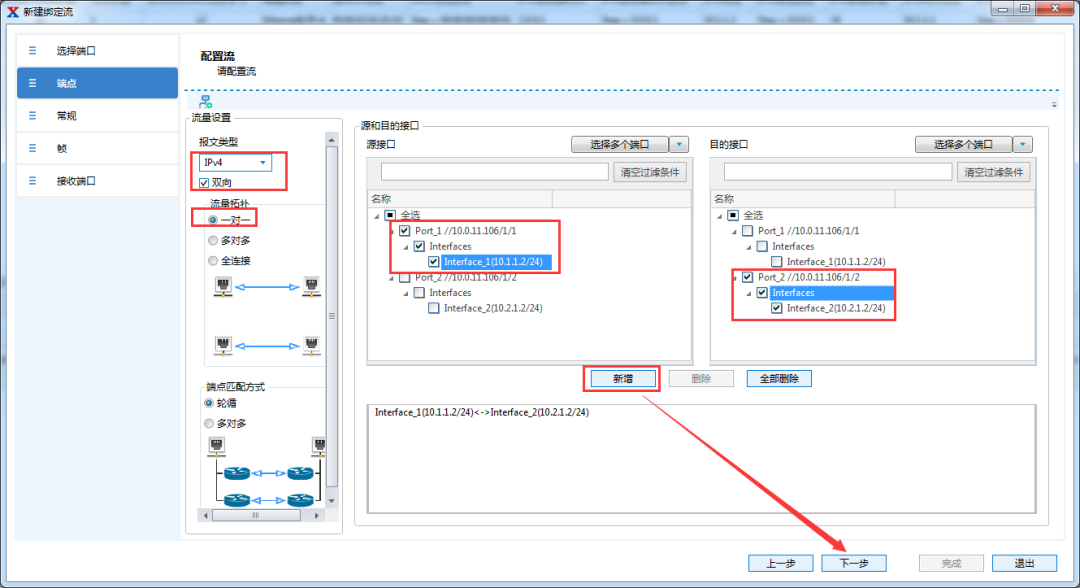1080x588 pixels.
Task: Uncheck source Interface_1(10.1.1.2/24) checkbox
Action: (433, 262)
